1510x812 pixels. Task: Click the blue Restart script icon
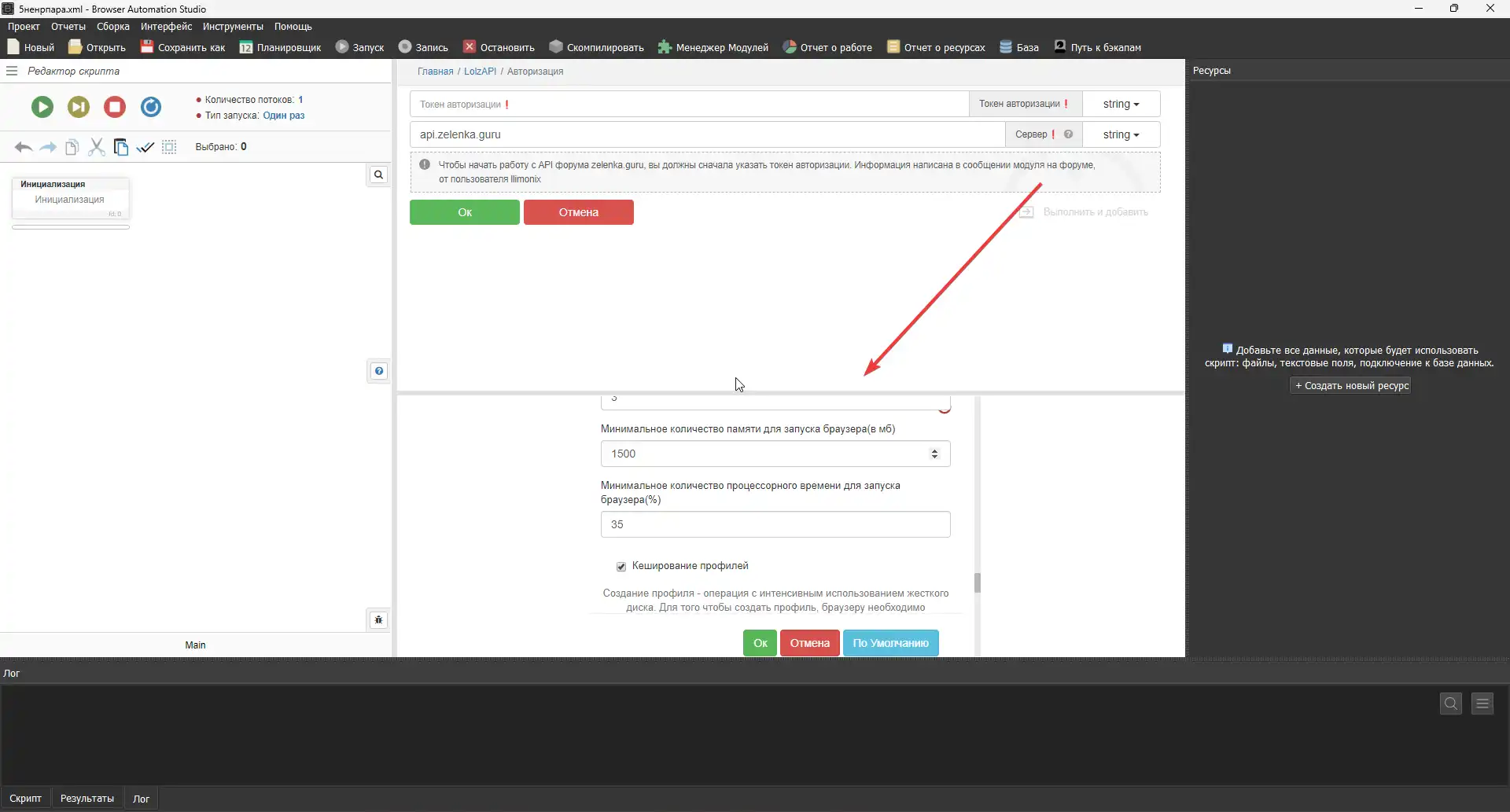click(x=151, y=107)
